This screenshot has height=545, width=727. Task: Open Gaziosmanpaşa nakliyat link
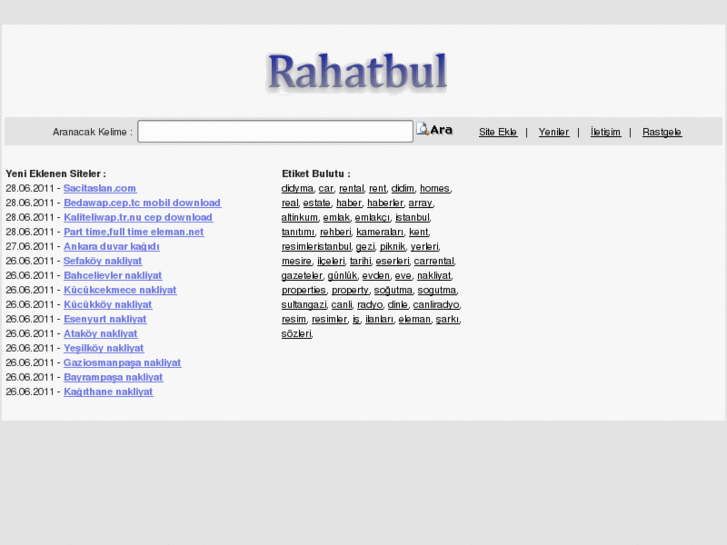(x=122, y=363)
